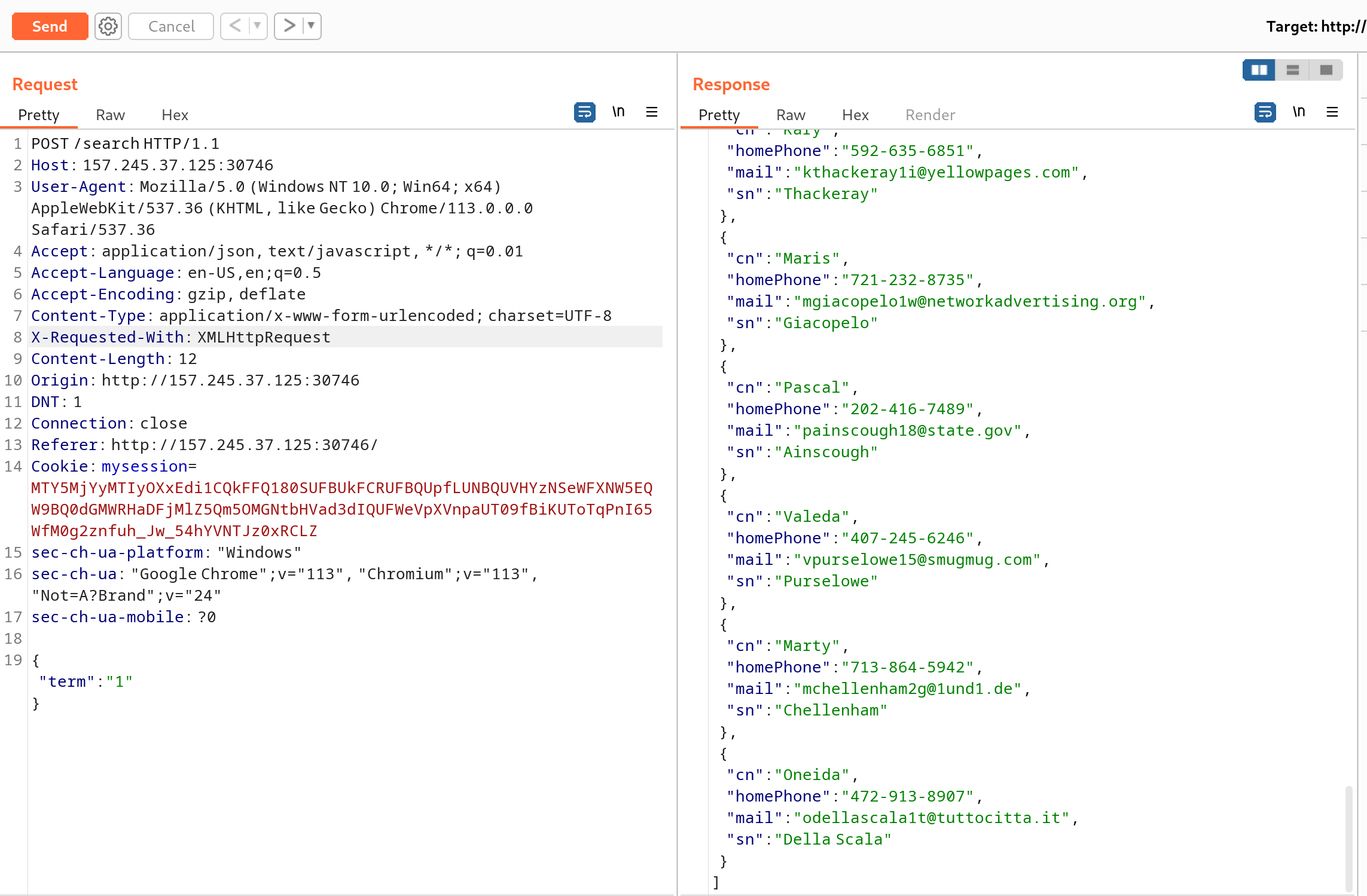
Task: Click the Accept-Encoding header line
Action: tap(168, 294)
